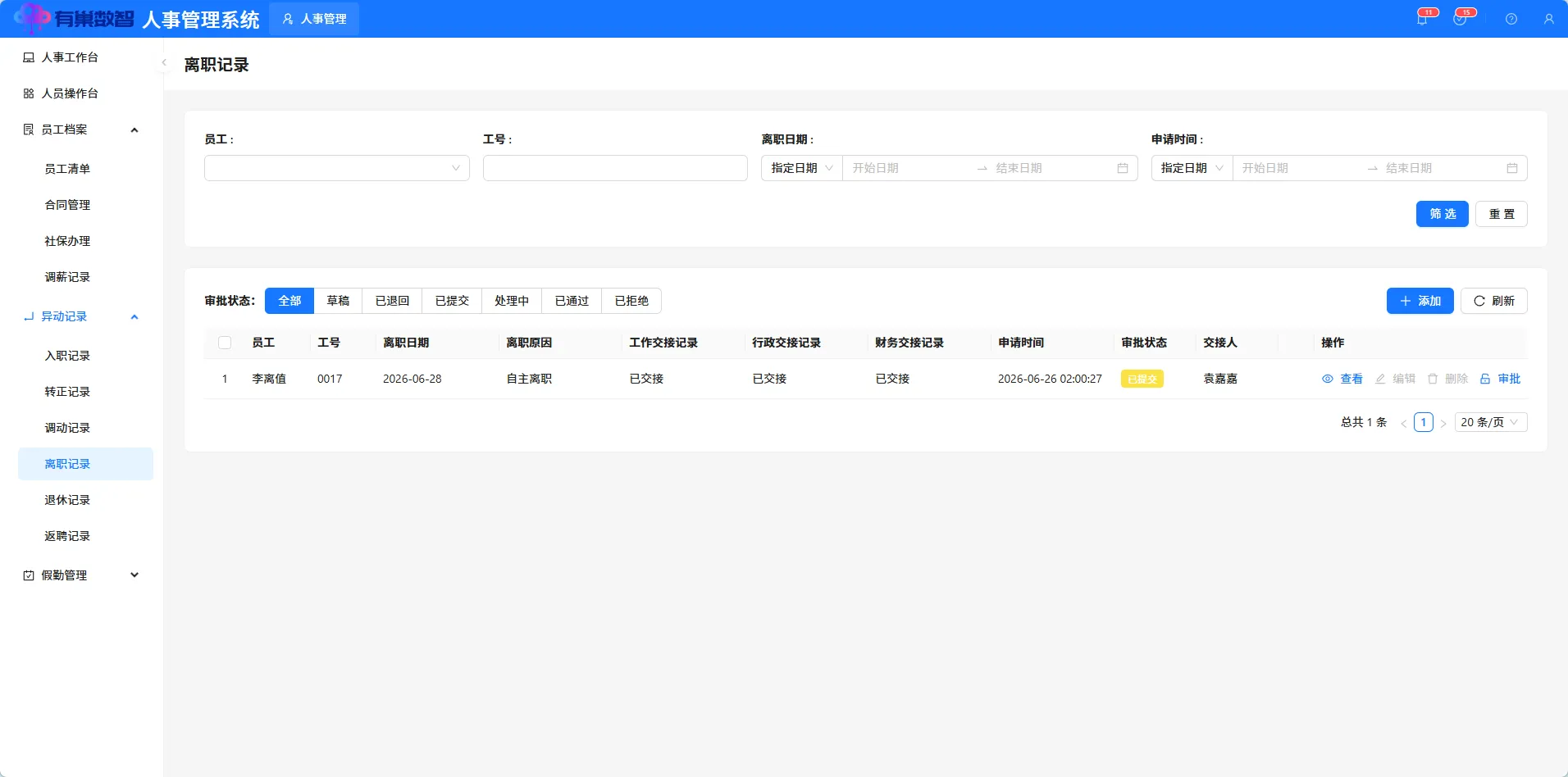Open 离职记录 in the sidebar
Viewport: 1568px width, 777px height.
tap(85, 464)
